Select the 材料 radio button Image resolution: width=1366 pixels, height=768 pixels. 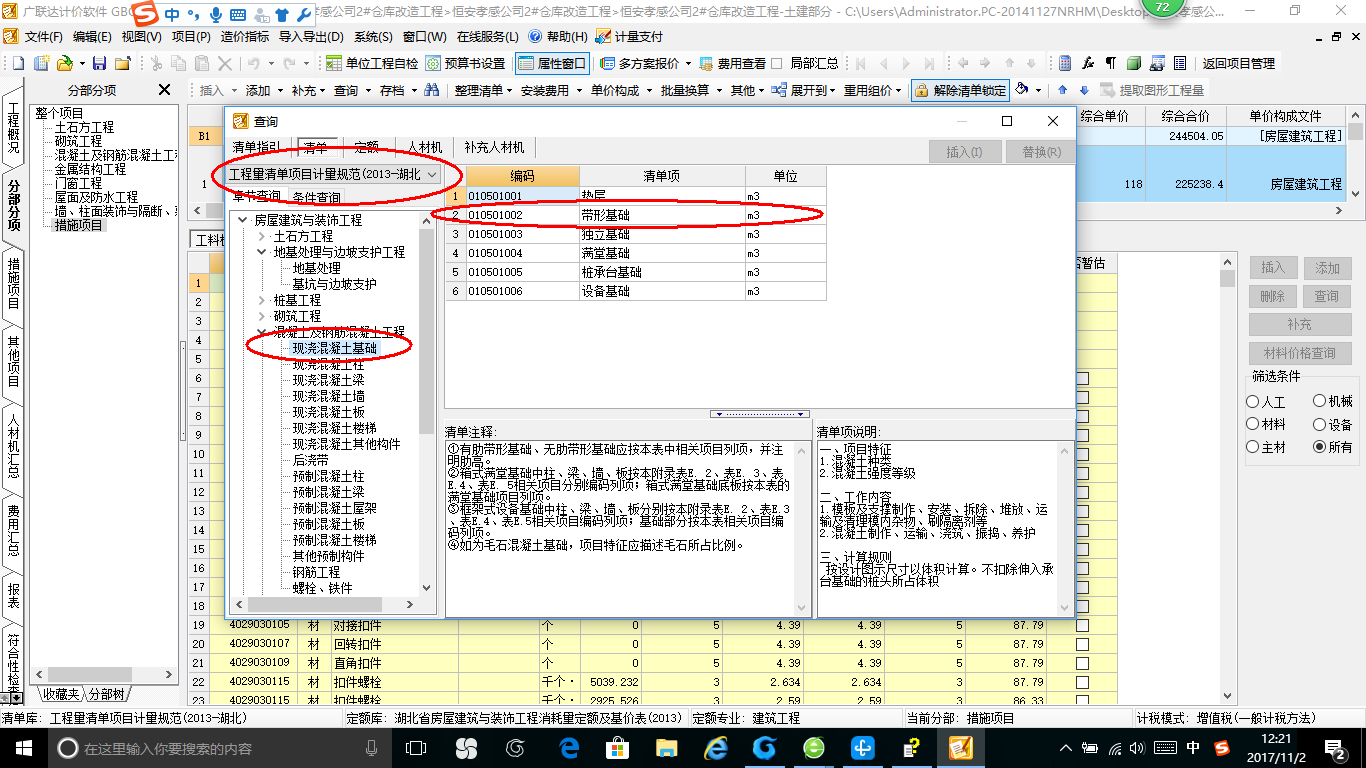pyautogui.click(x=1253, y=424)
